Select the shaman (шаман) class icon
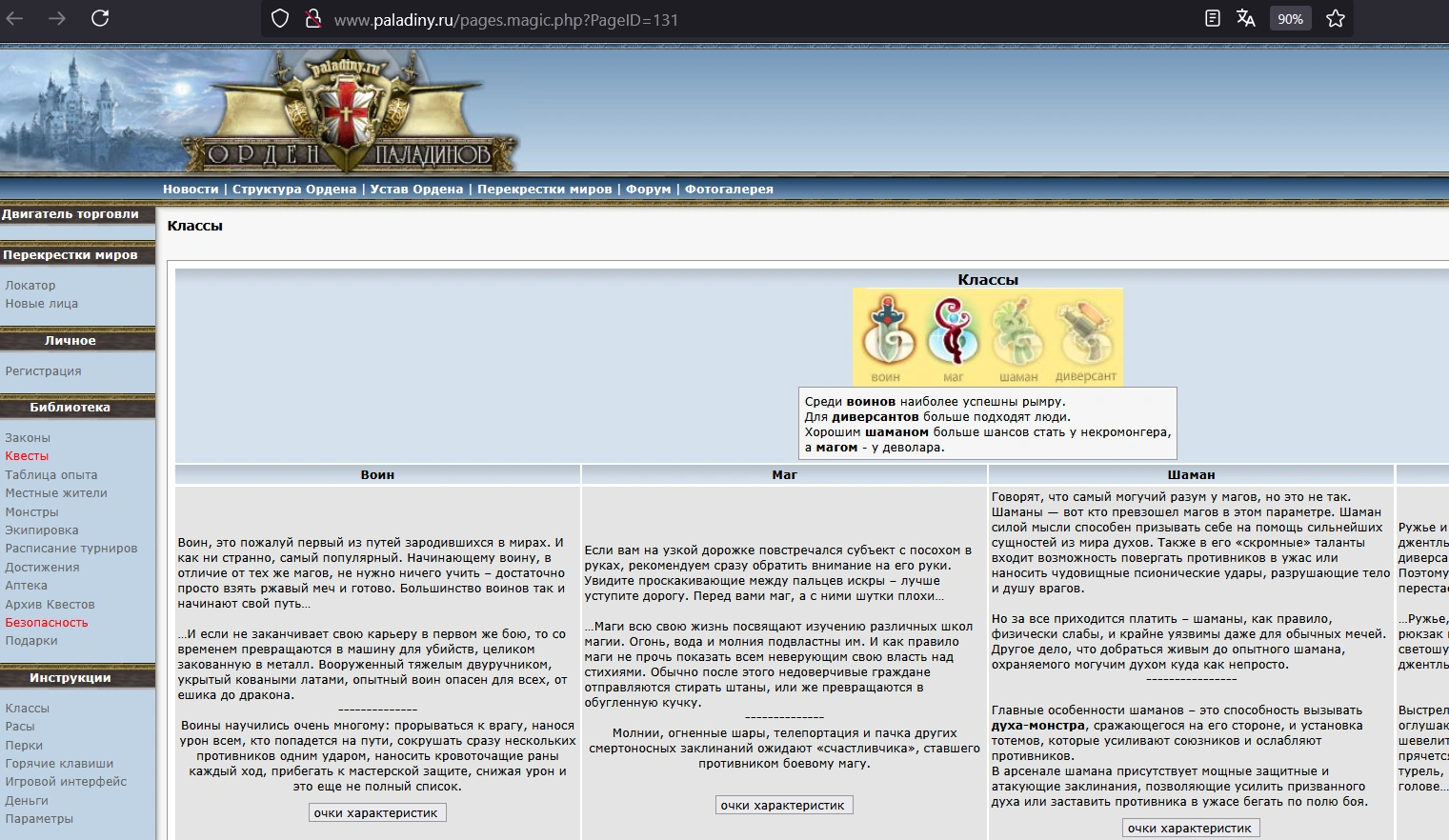 1018,339
